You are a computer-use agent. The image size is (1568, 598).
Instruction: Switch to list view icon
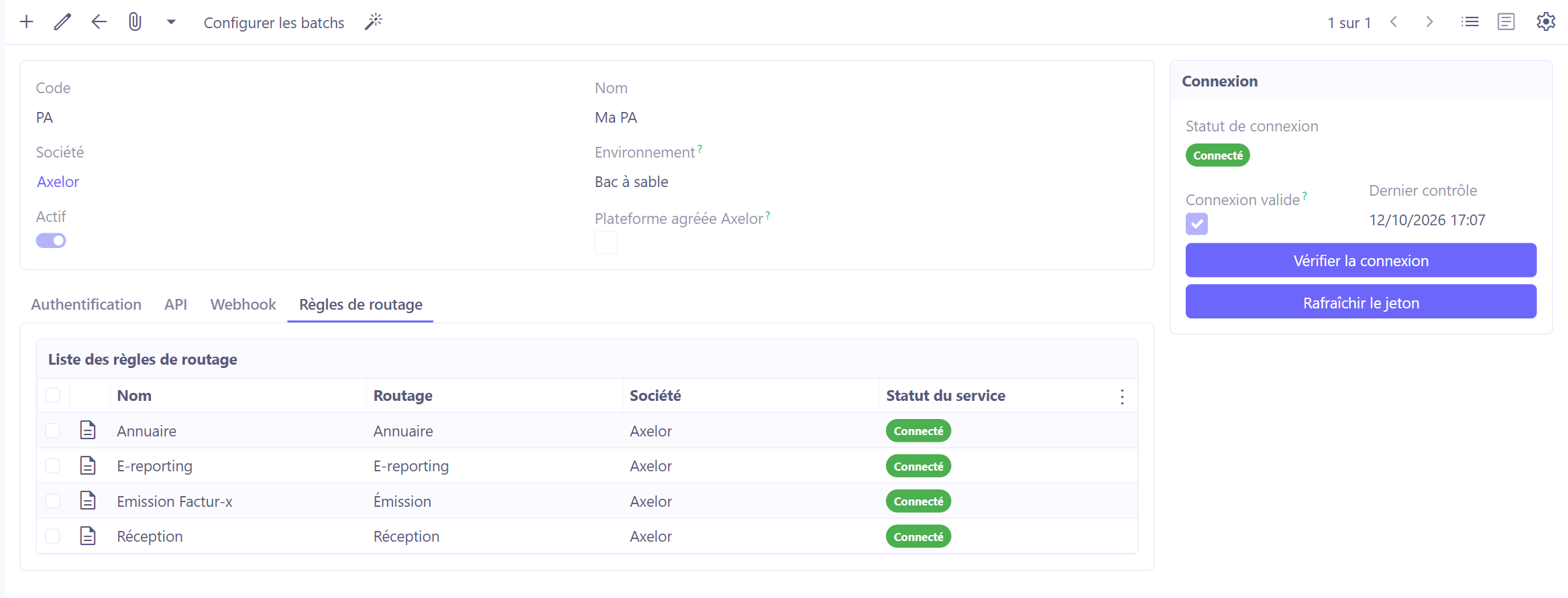coord(1470,22)
